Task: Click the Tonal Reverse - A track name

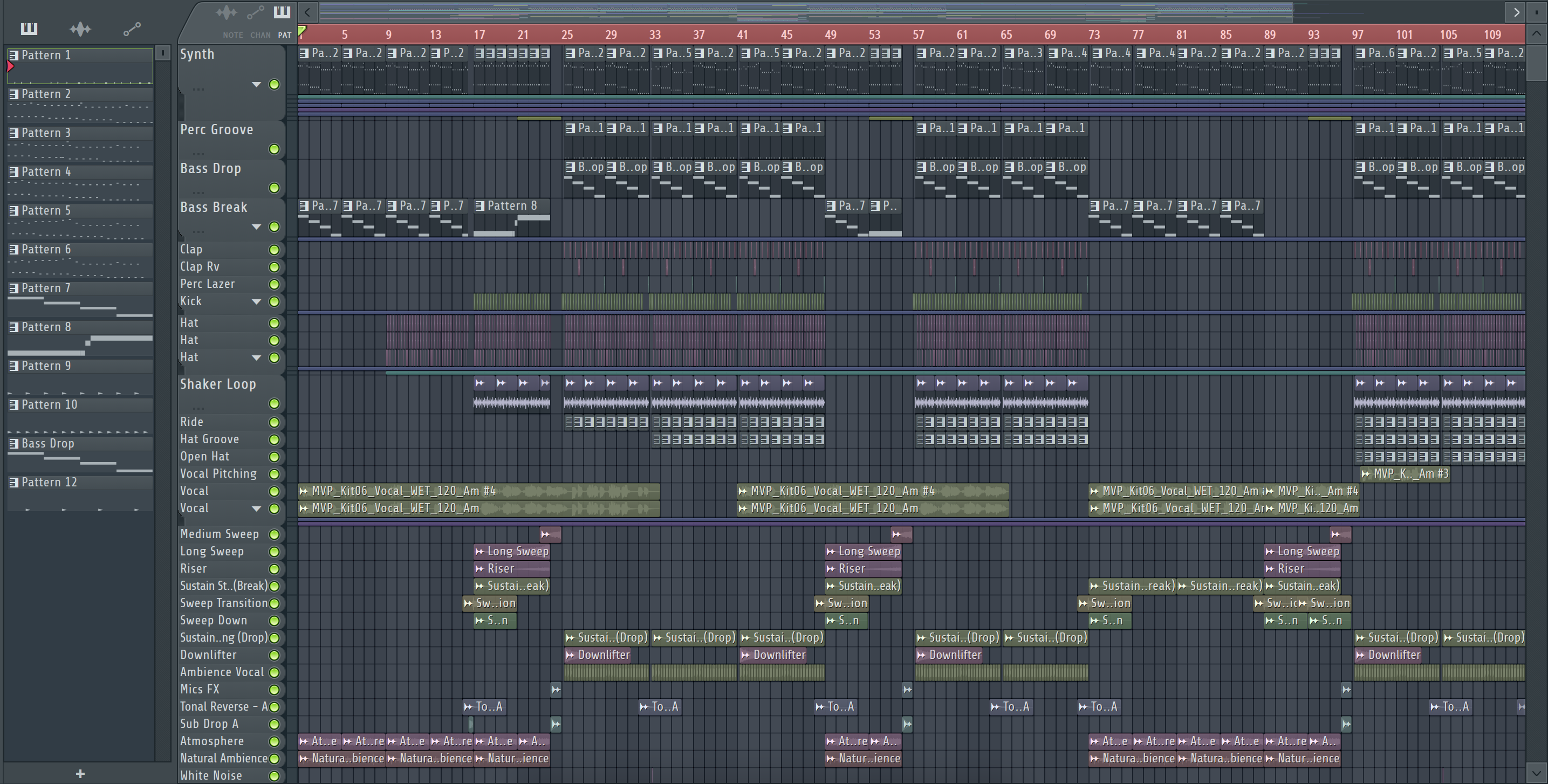Action: pyautogui.click(x=223, y=706)
